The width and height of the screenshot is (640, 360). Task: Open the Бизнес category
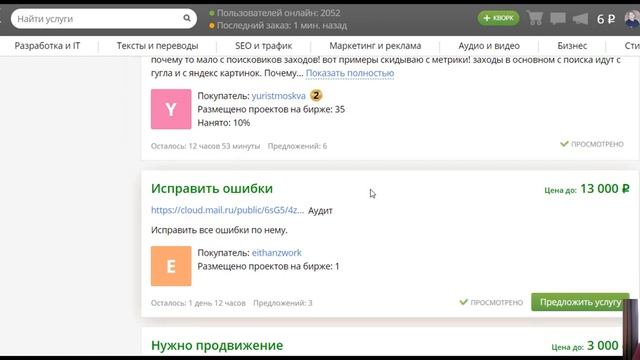572,46
